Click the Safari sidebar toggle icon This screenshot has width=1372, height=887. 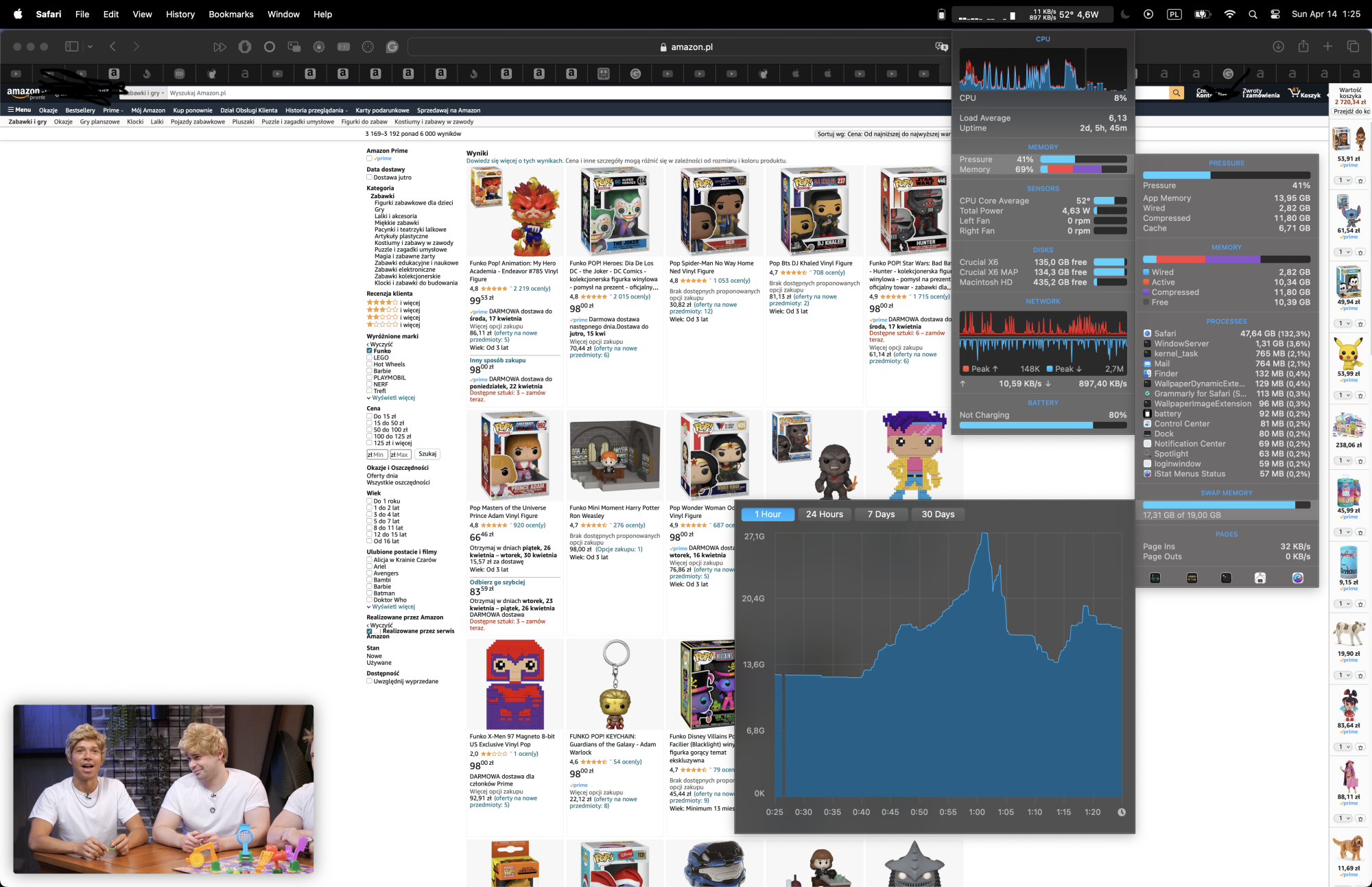[71, 47]
